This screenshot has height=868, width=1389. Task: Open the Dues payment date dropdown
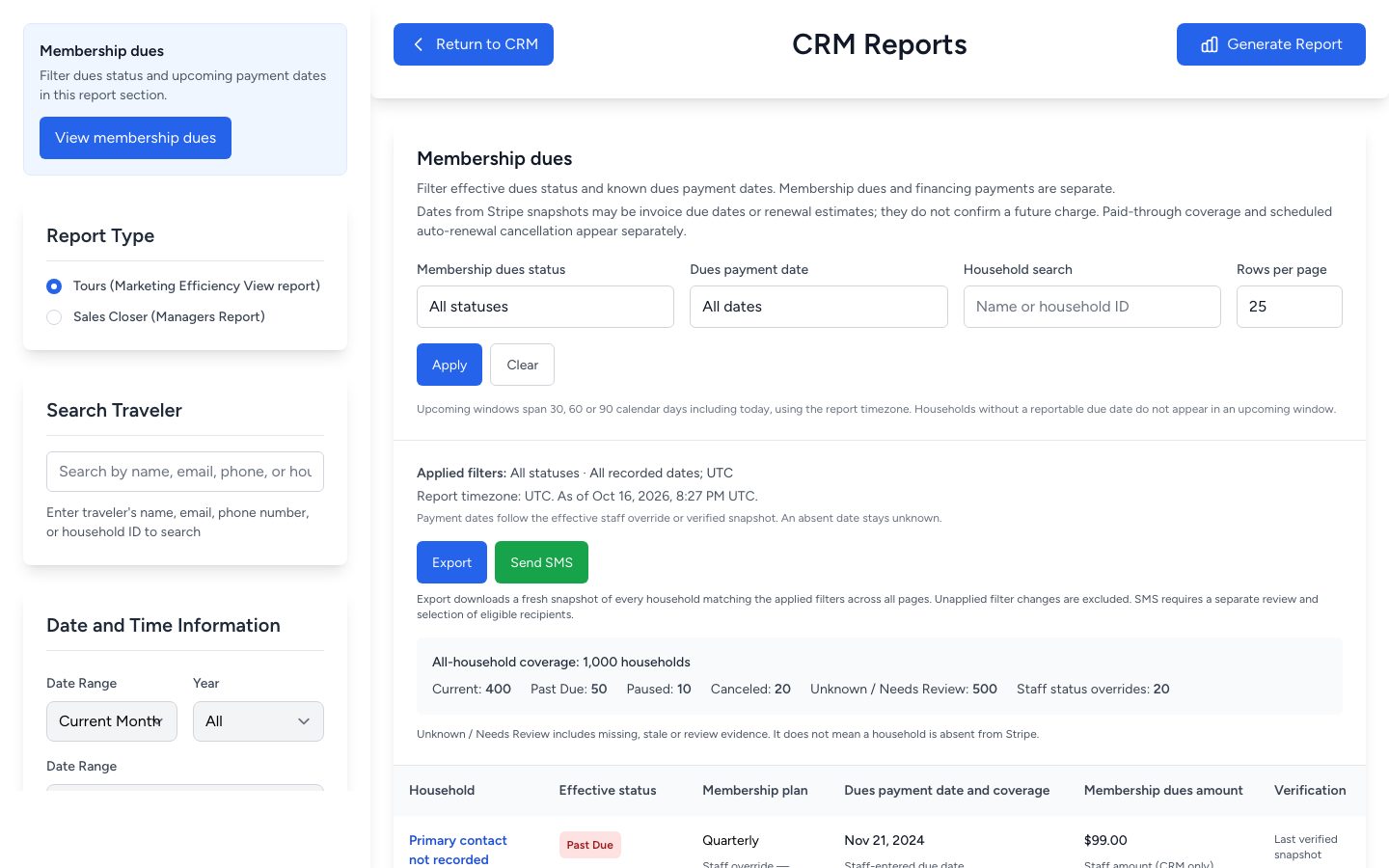(819, 307)
